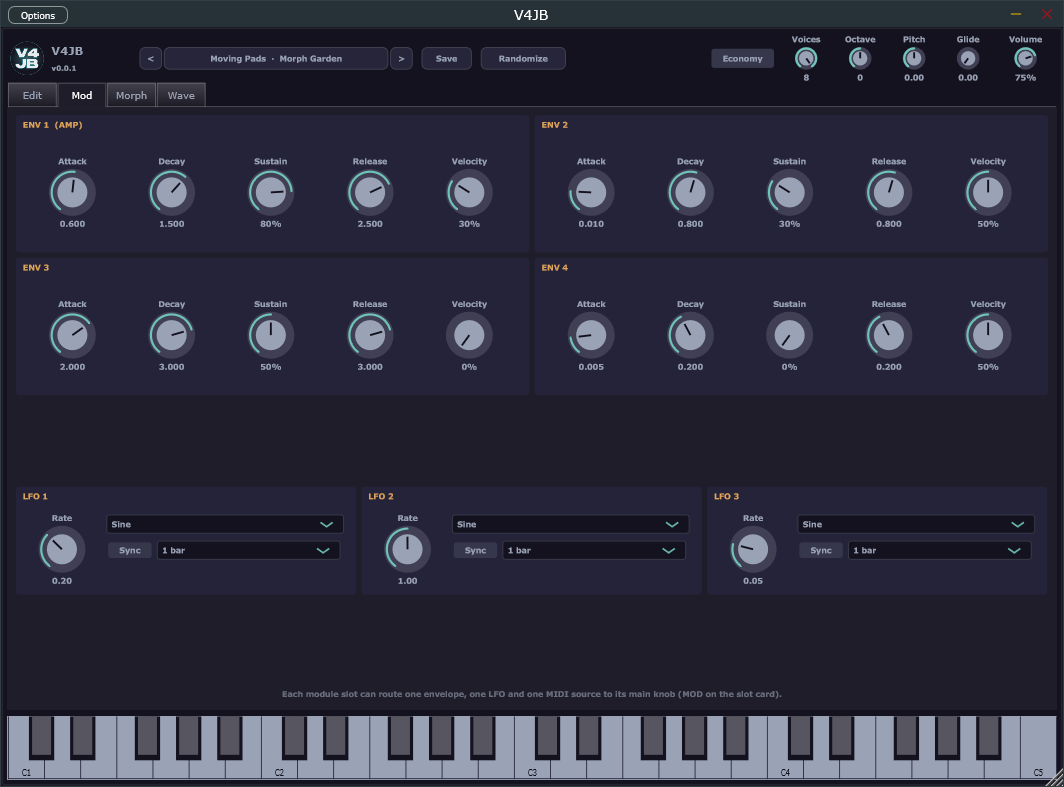This screenshot has height=787, width=1064.
Task: Go to previous preset with left arrow
Action: 151,58
